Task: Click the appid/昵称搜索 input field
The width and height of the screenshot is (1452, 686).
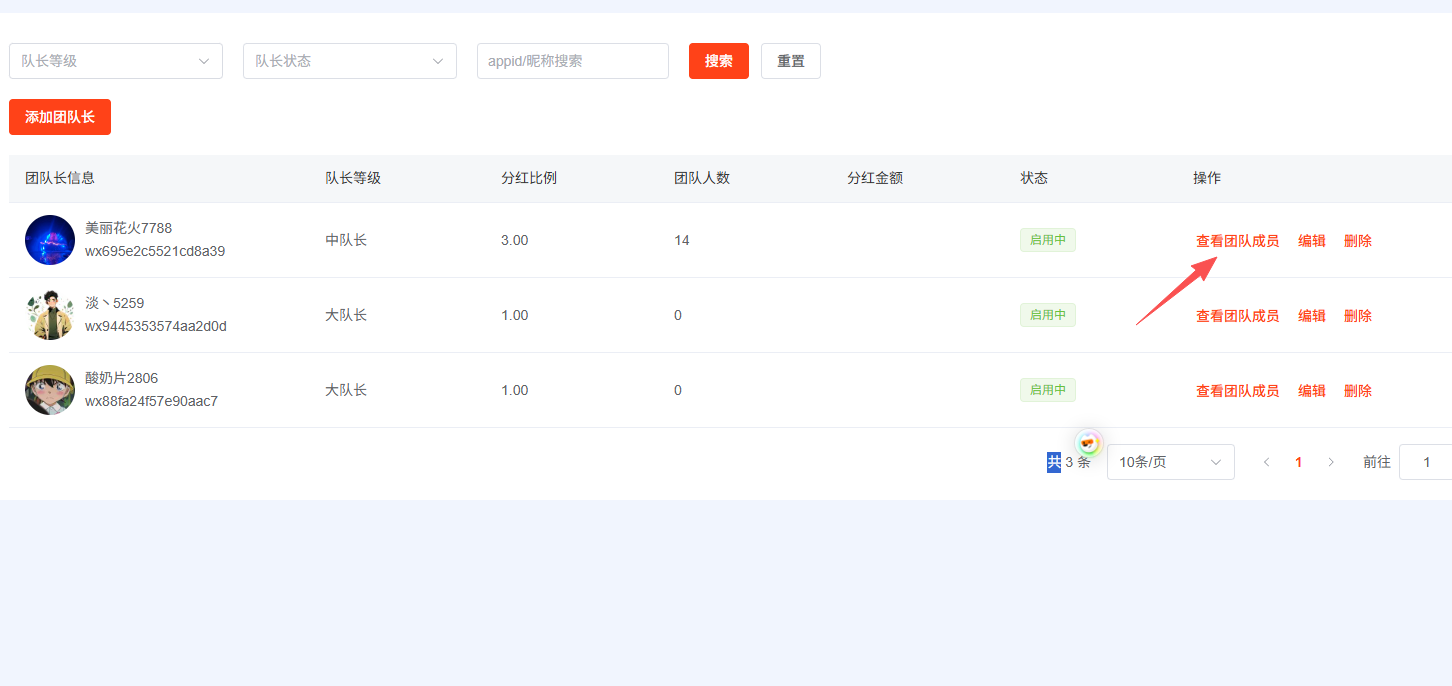Action: (572, 61)
